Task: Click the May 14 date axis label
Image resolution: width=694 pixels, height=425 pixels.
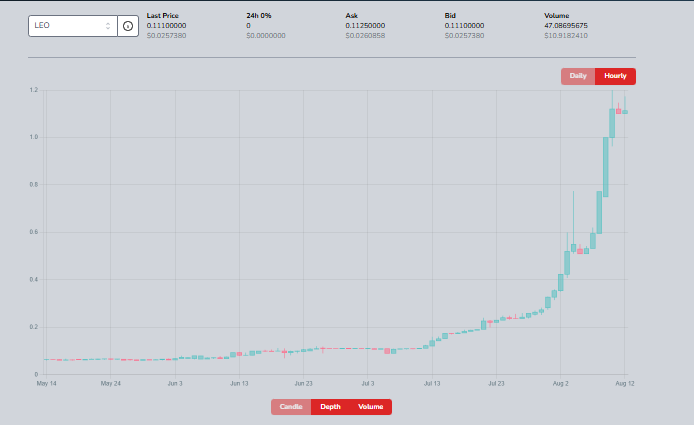Action: 46,383
